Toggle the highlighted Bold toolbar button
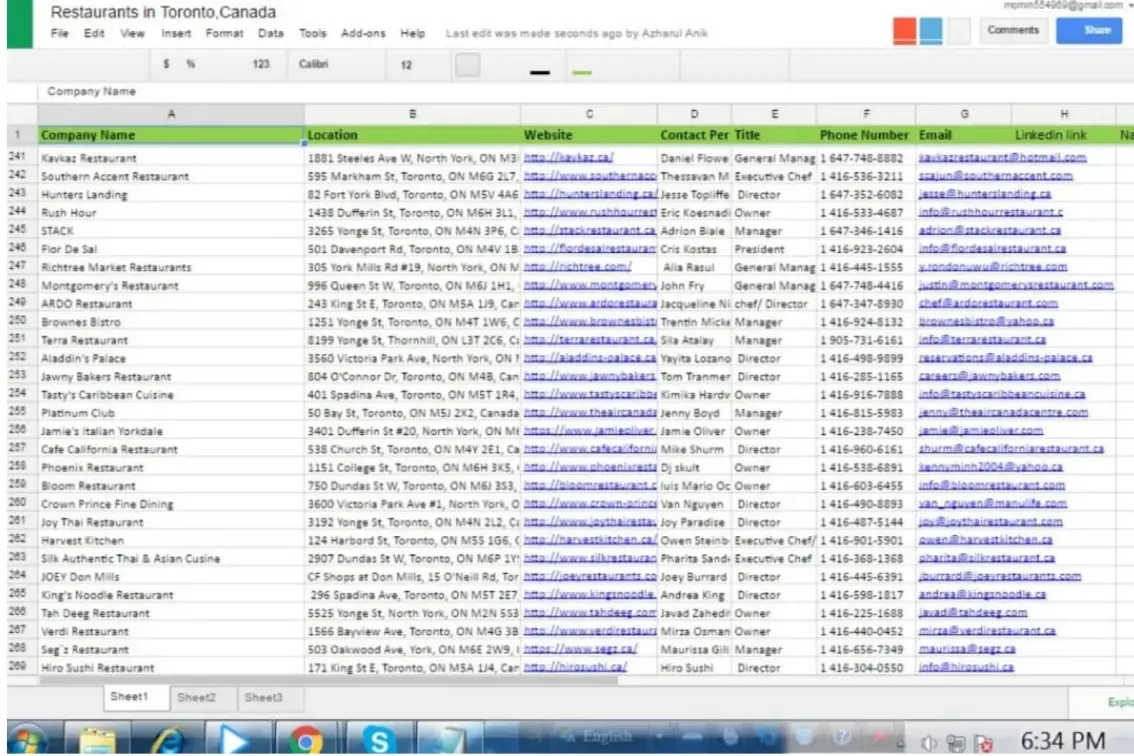This screenshot has width=1134, height=756. 468,65
